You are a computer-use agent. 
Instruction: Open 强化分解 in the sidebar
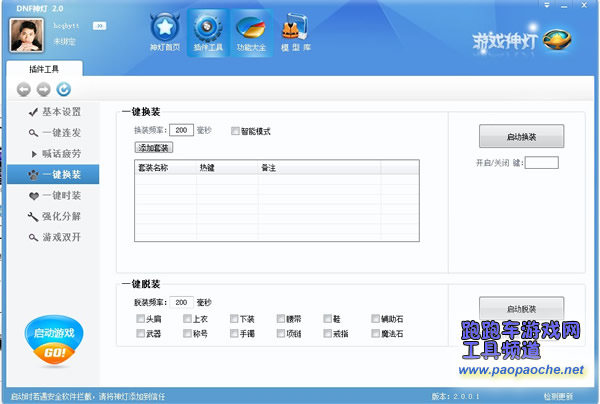54,217
